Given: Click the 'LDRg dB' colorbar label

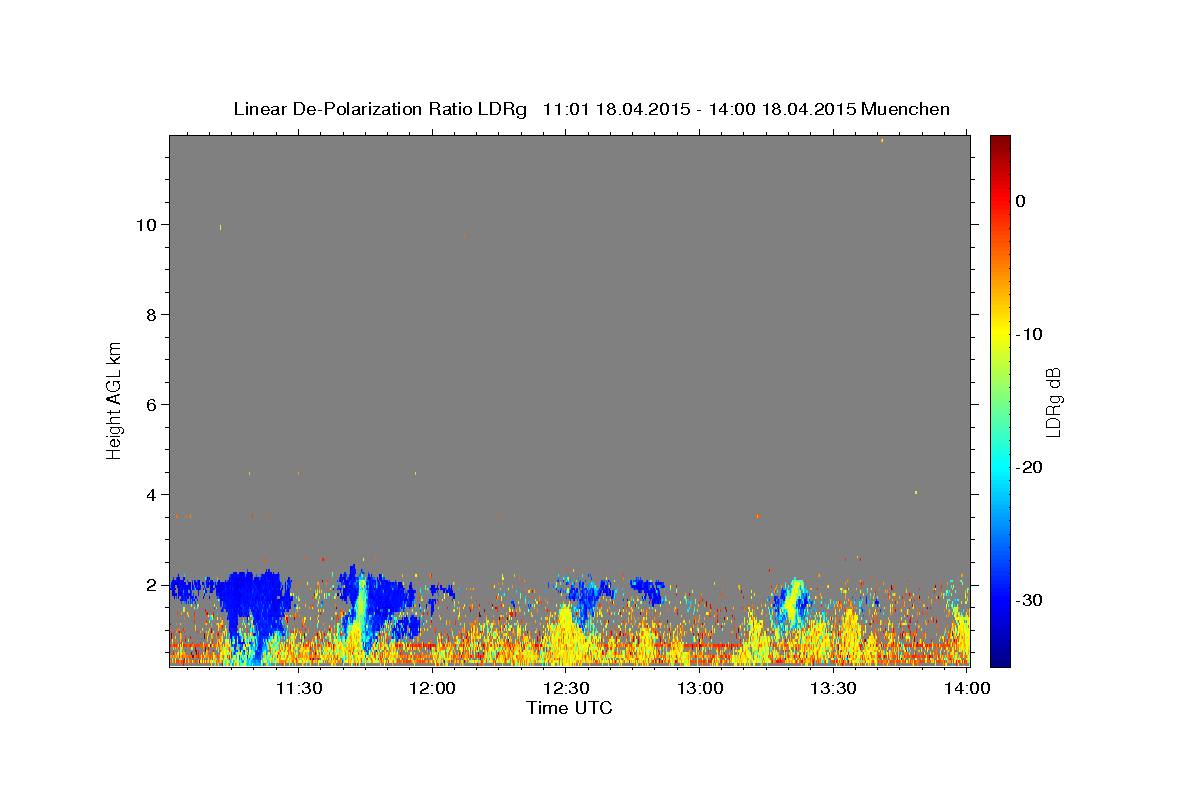Looking at the screenshot, I should pos(1052,402).
